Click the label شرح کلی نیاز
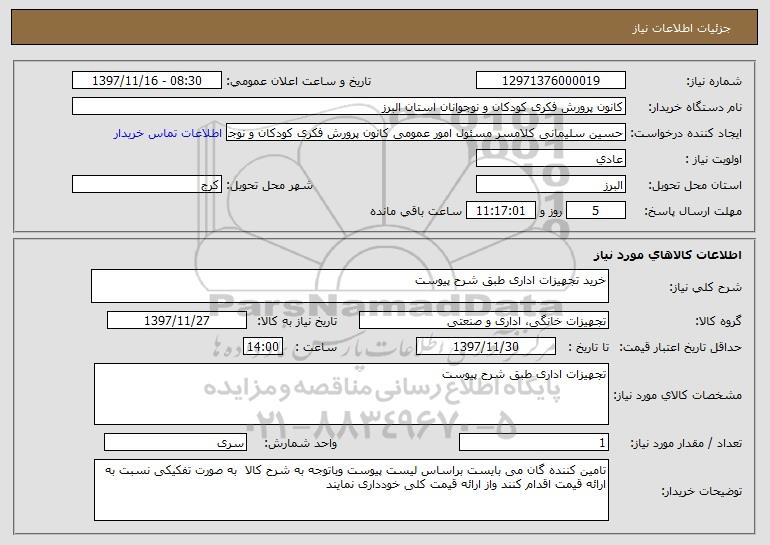 point(706,287)
